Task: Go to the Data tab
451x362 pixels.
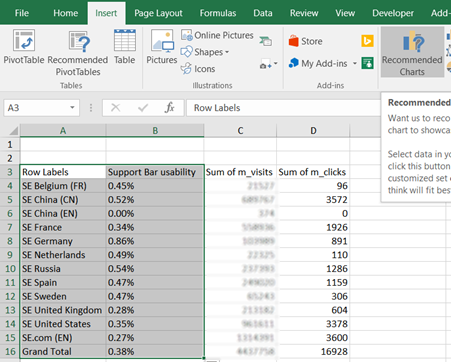Action: coord(263,13)
